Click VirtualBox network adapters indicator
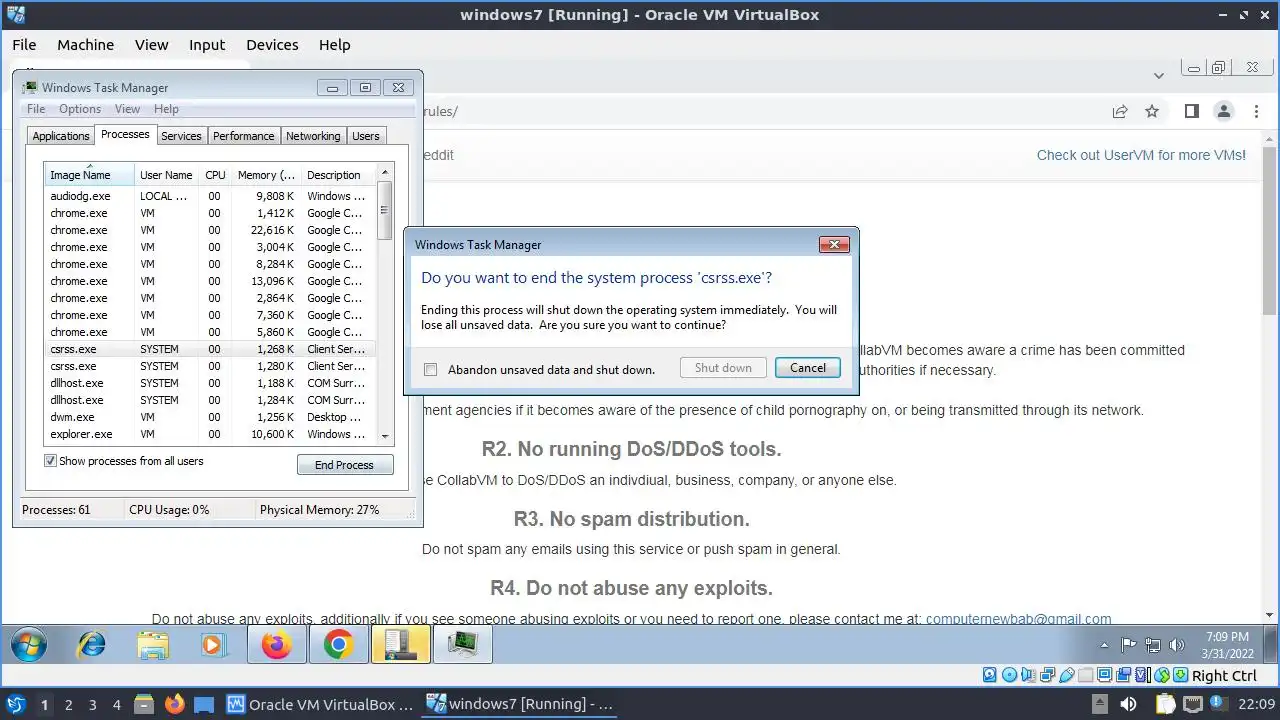The height and width of the screenshot is (720, 1280). [1048, 676]
